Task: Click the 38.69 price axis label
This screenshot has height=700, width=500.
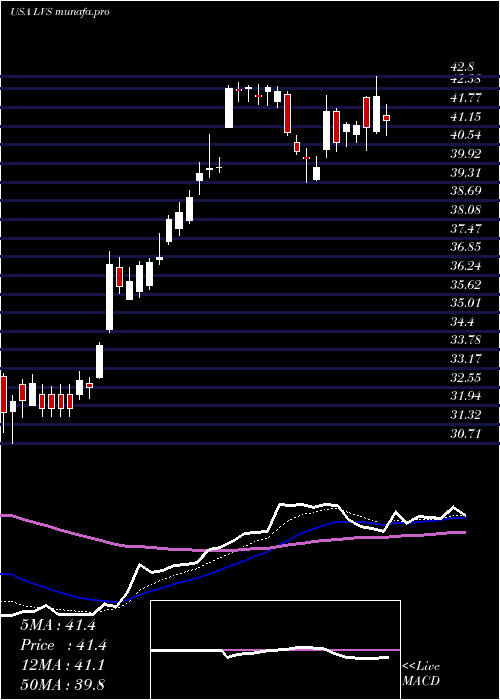Action: (466, 191)
